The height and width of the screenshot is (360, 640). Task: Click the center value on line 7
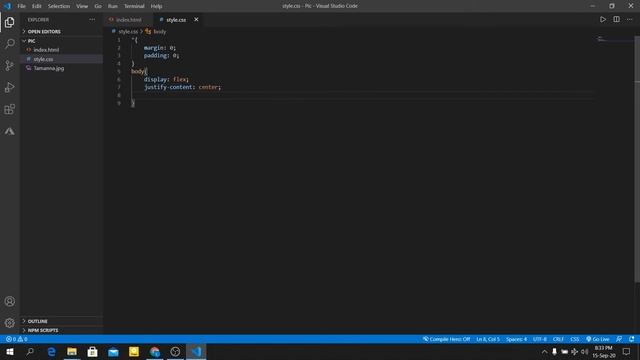pyautogui.click(x=208, y=87)
